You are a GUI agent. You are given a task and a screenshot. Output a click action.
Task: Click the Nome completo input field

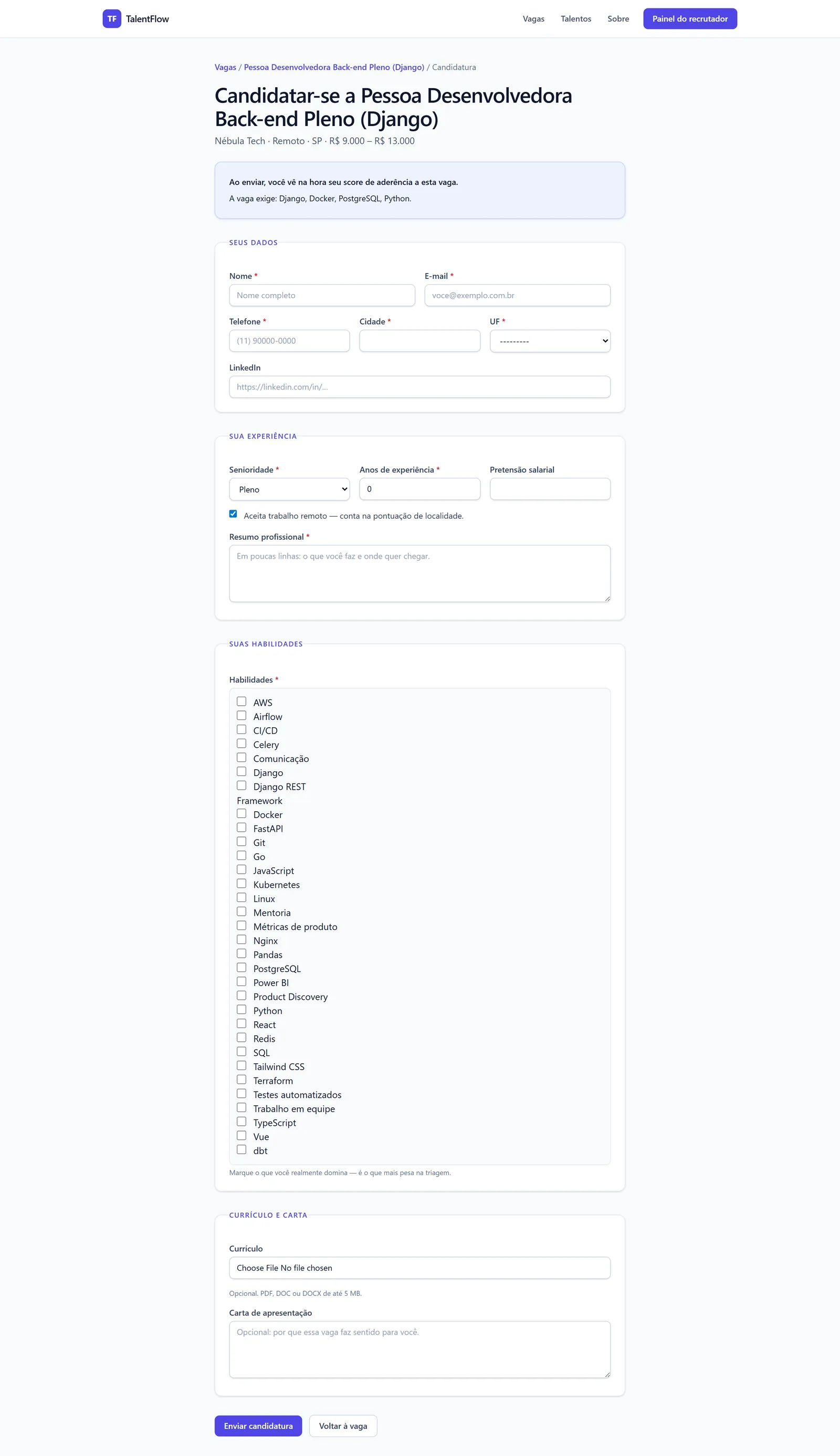[322, 296]
